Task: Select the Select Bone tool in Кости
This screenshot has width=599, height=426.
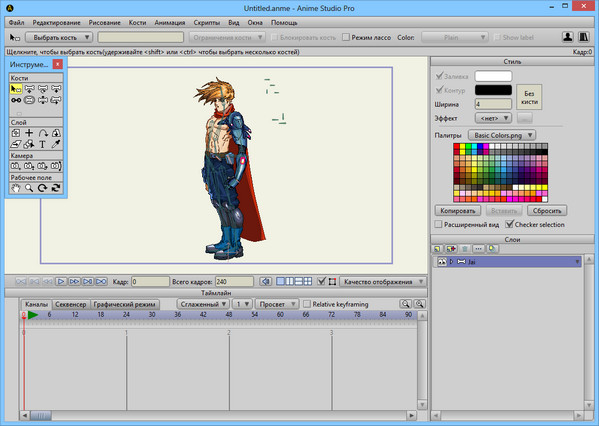Action: coord(16,89)
